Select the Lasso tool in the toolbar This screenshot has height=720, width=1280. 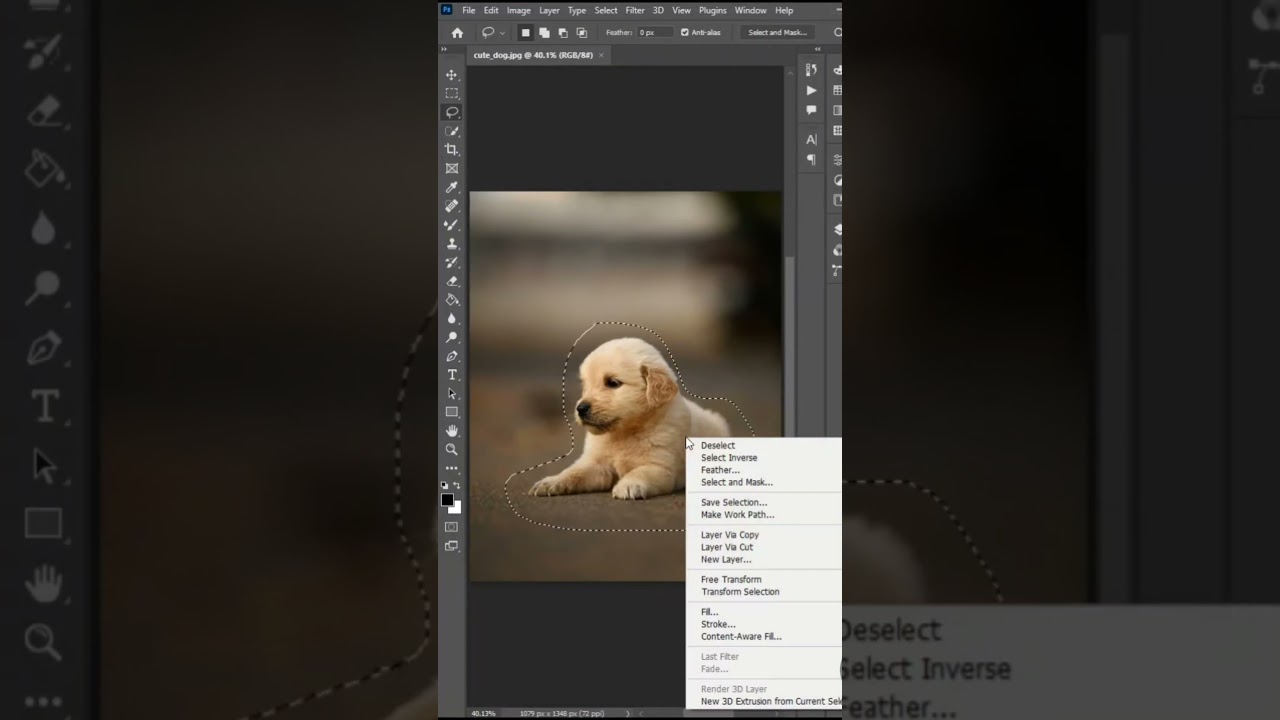(452, 112)
